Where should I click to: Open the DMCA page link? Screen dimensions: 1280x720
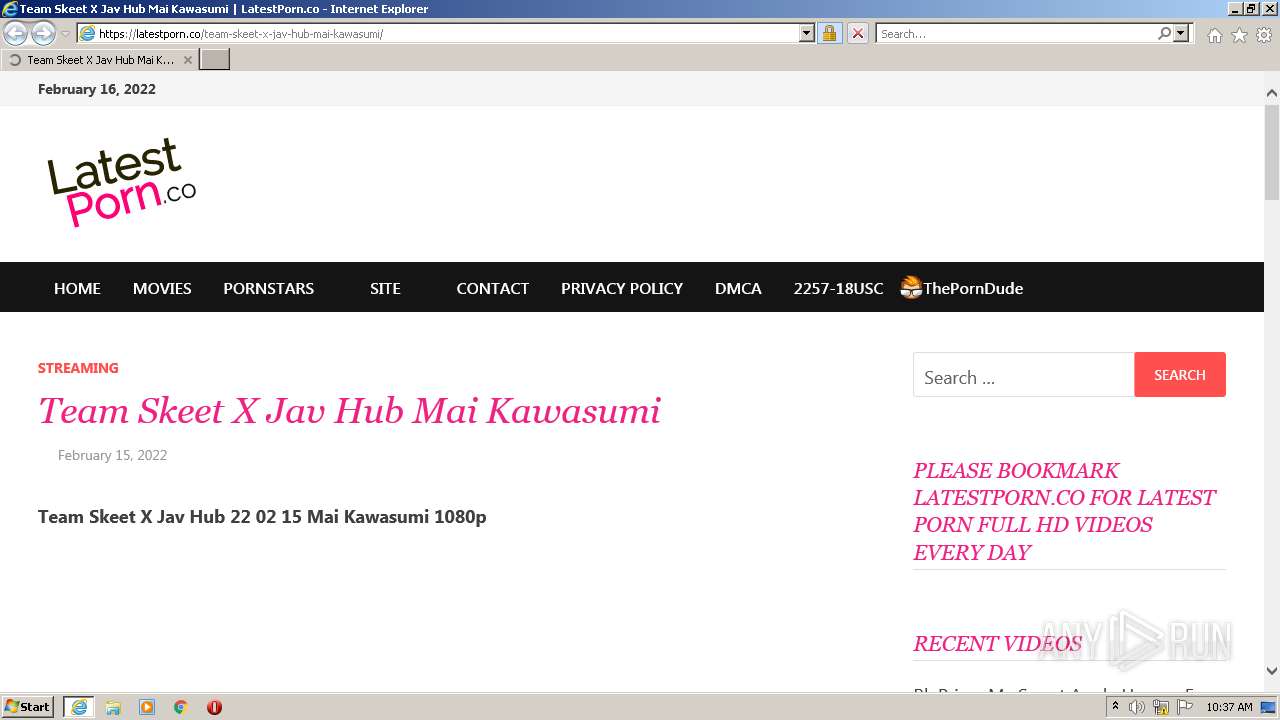[738, 288]
